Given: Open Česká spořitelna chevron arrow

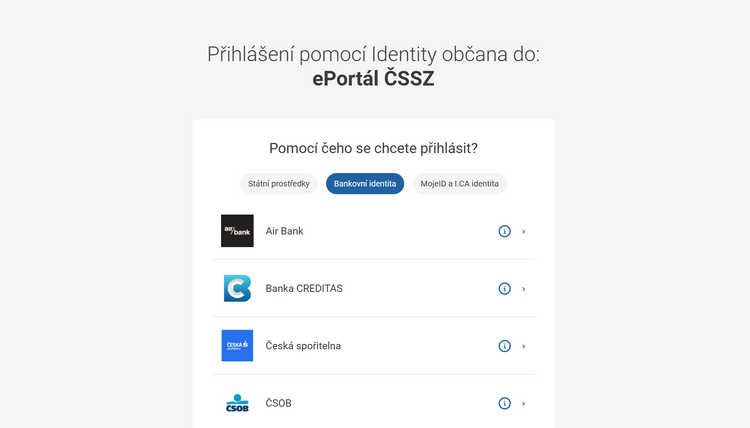Looking at the screenshot, I should pos(524,346).
